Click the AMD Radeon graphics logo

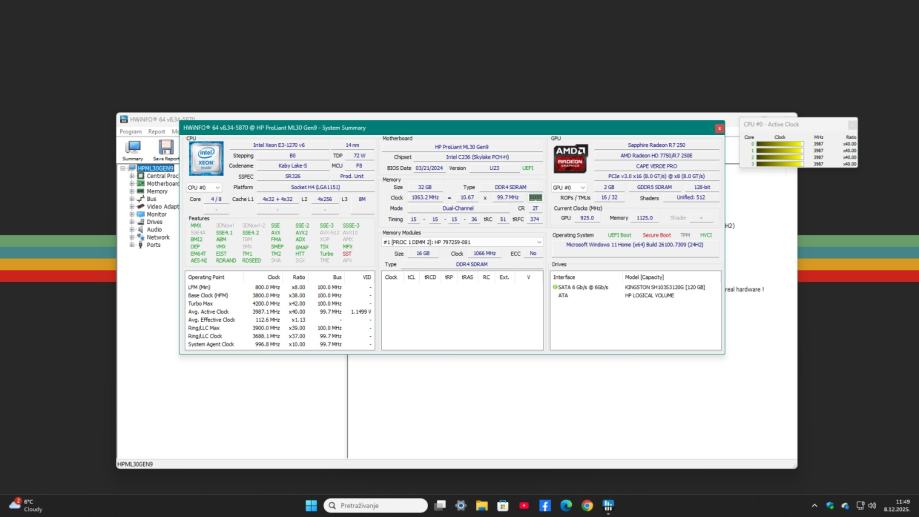[567, 160]
